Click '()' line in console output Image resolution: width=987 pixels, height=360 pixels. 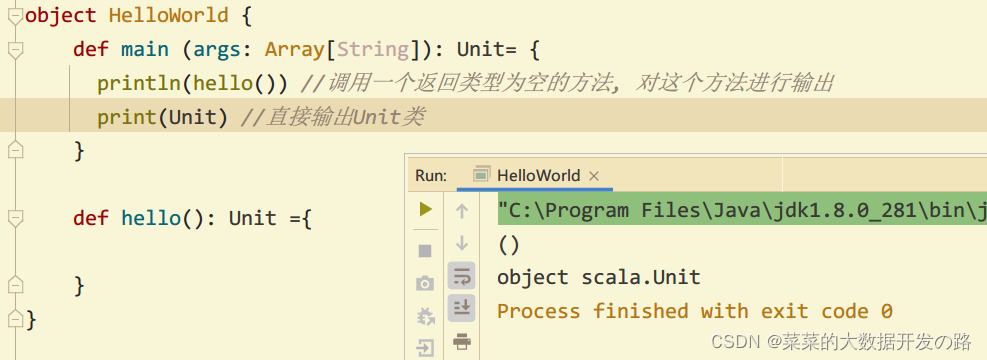click(x=509, y=244)
